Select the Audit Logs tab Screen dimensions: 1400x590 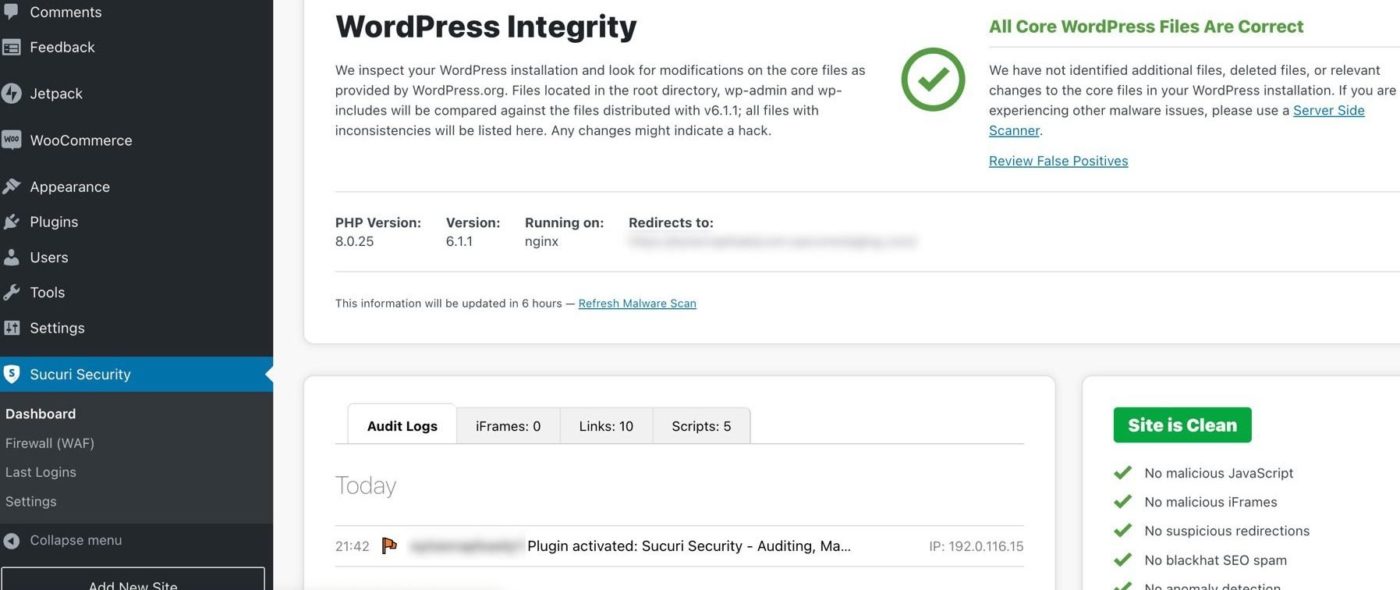point(402,426)
